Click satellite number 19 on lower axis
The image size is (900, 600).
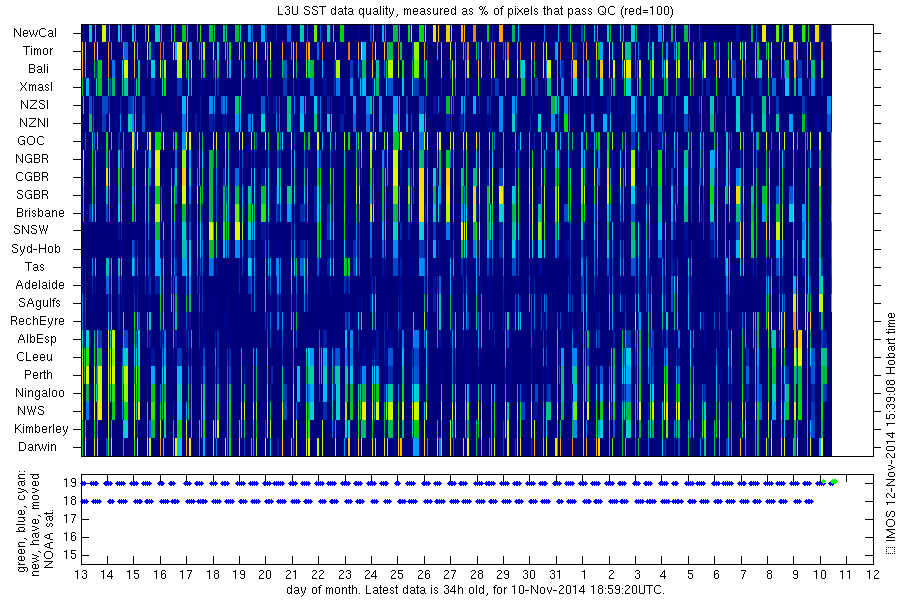(70, 483)
